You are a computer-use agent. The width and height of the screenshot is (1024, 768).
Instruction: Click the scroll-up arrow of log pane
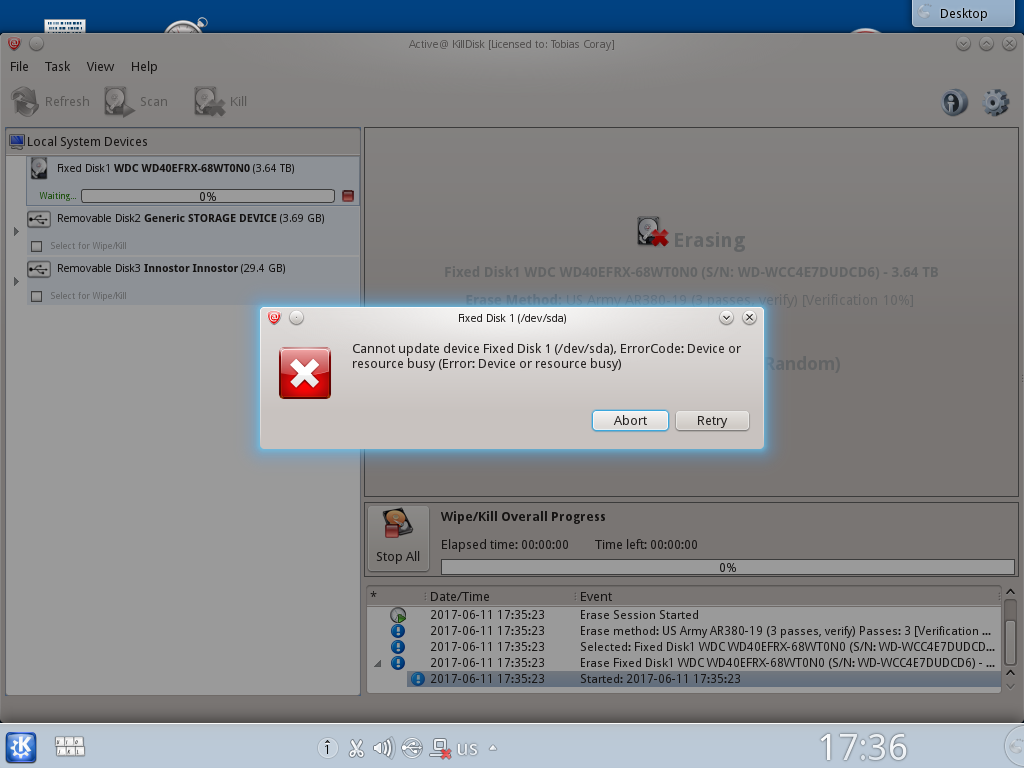1010,592
